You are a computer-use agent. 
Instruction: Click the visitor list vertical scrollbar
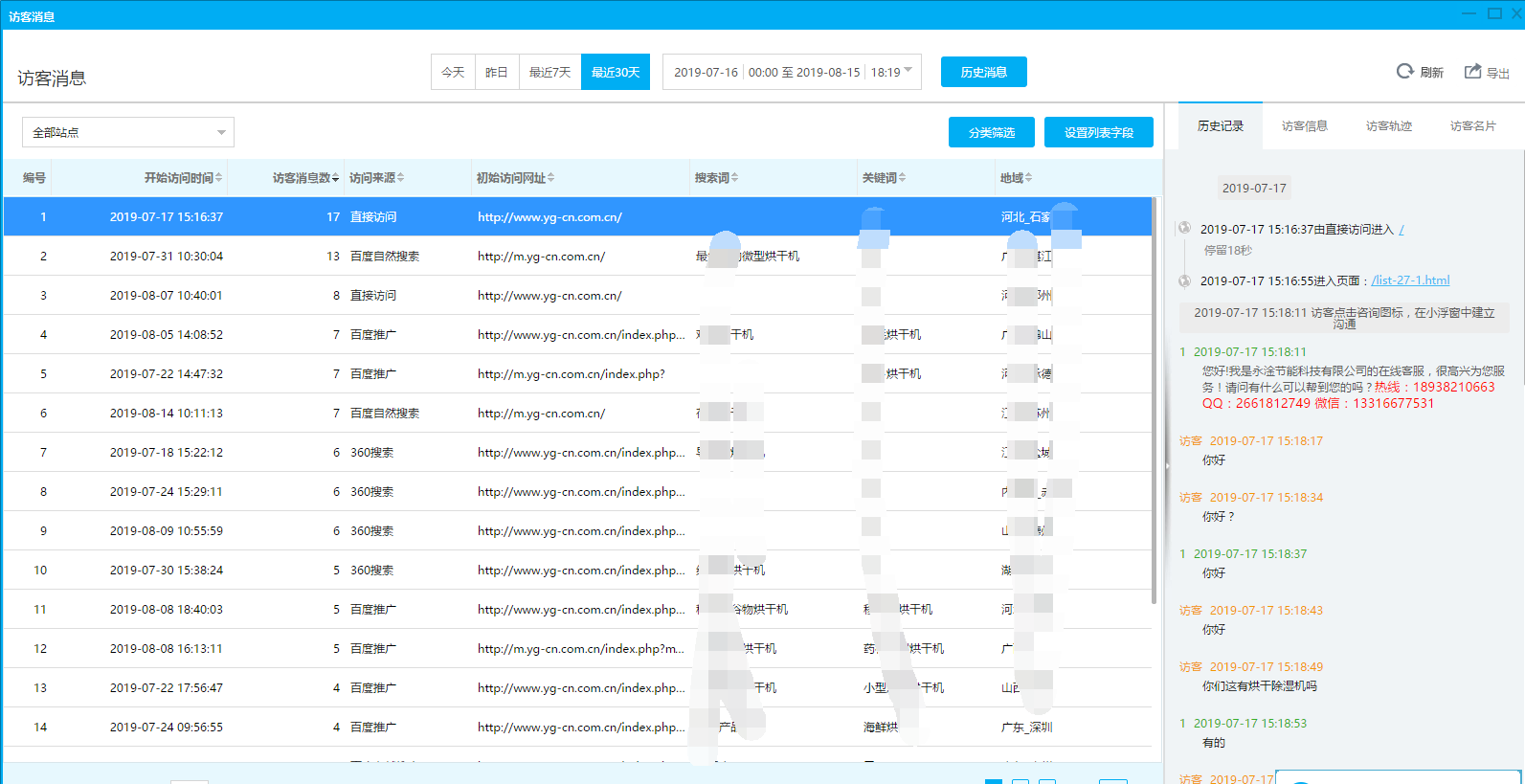pos(1155,402)
